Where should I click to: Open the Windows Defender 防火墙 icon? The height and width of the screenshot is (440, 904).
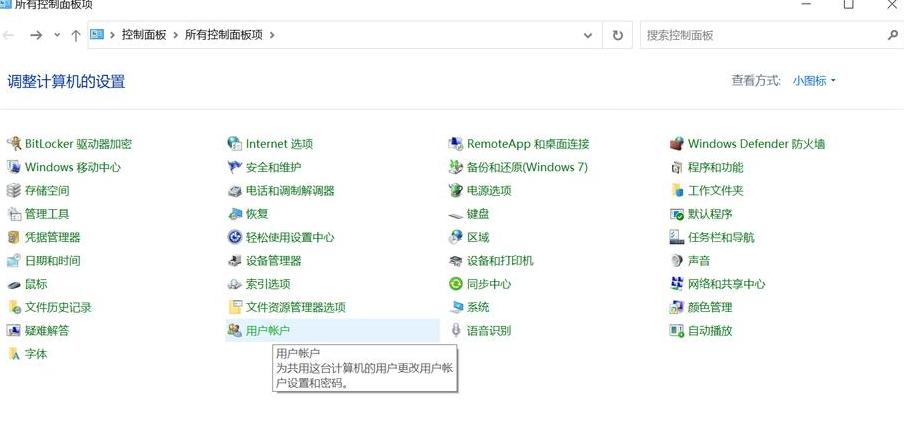tap(677, 144)
